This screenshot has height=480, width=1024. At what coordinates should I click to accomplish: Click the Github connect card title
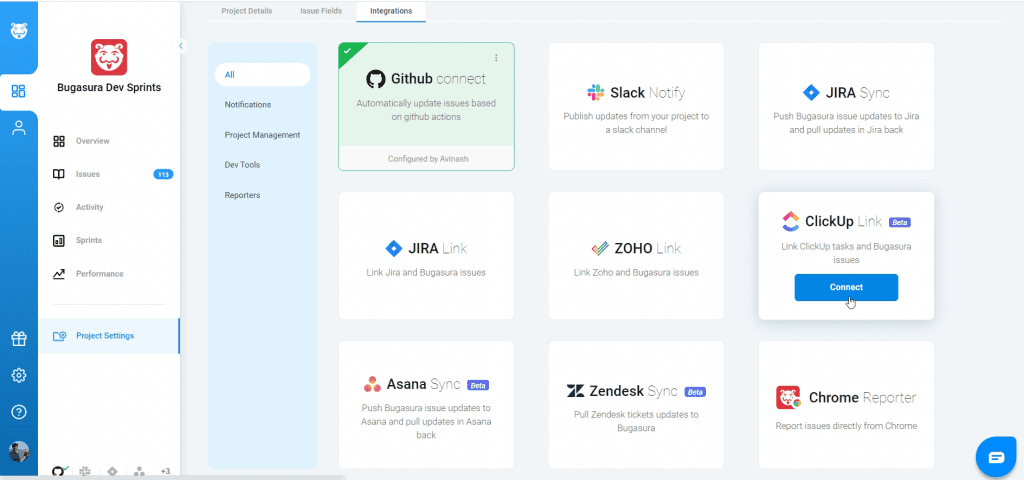click(x=438, y=79)
